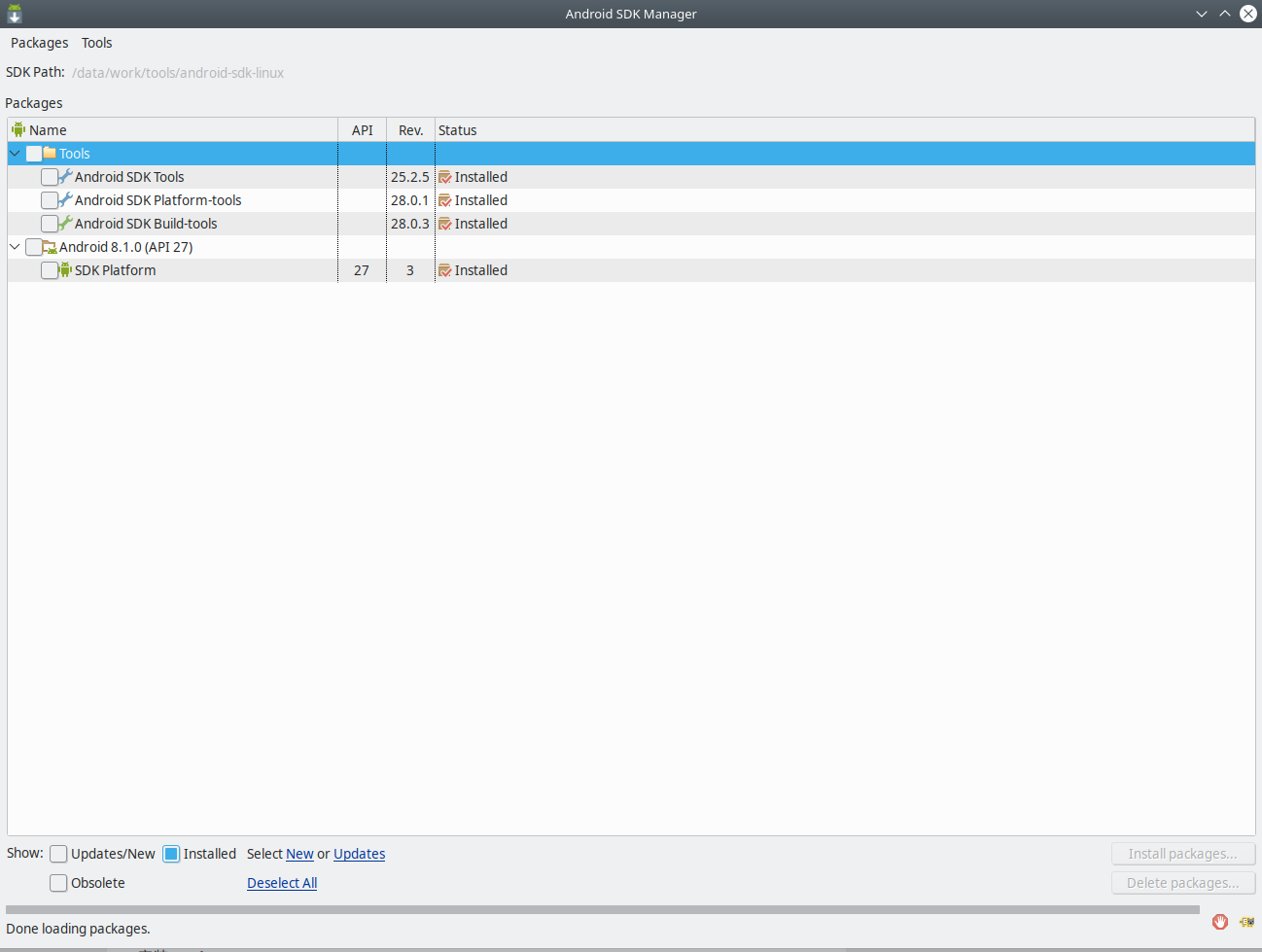Minimize the window with the down chevron

pyautogui.click(x=1202, y=14)
